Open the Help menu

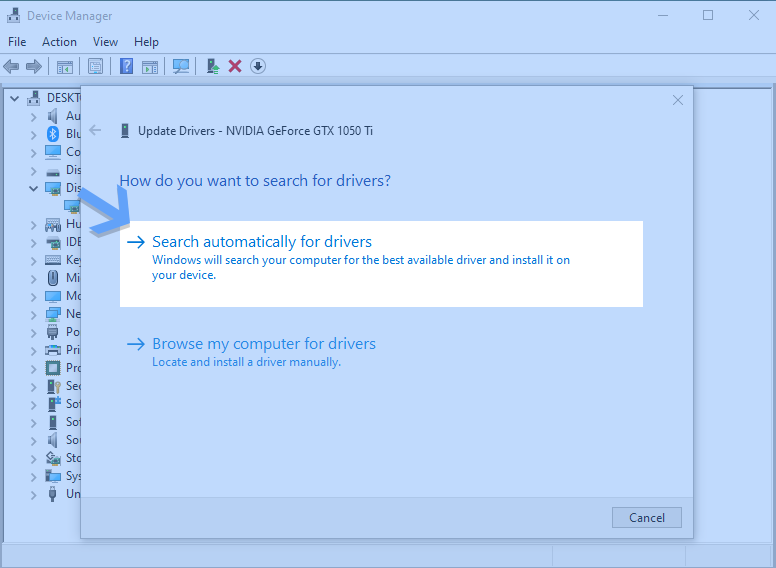click(146, 42)
